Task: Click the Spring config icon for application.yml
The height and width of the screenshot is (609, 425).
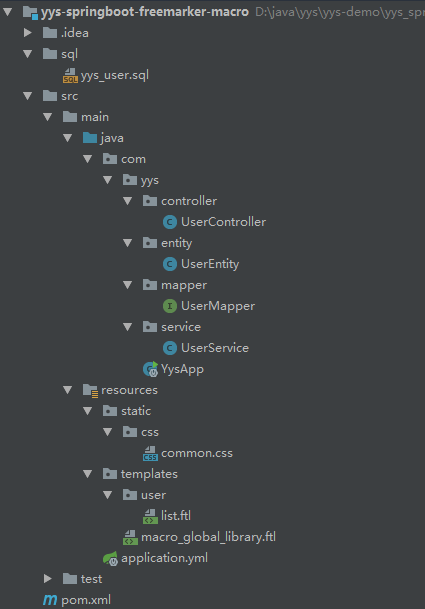Action: 110,558
